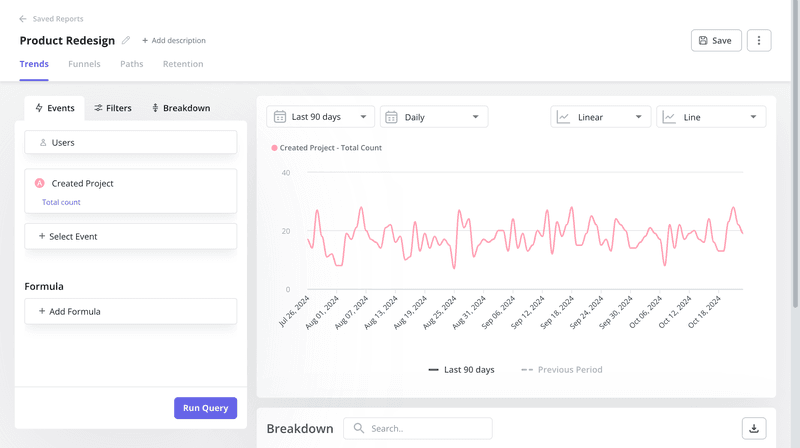The width and height of the screenshot is (800, 448).
Task: Click the calendar icon in date range selector
Action: click(x=280, y=117)
